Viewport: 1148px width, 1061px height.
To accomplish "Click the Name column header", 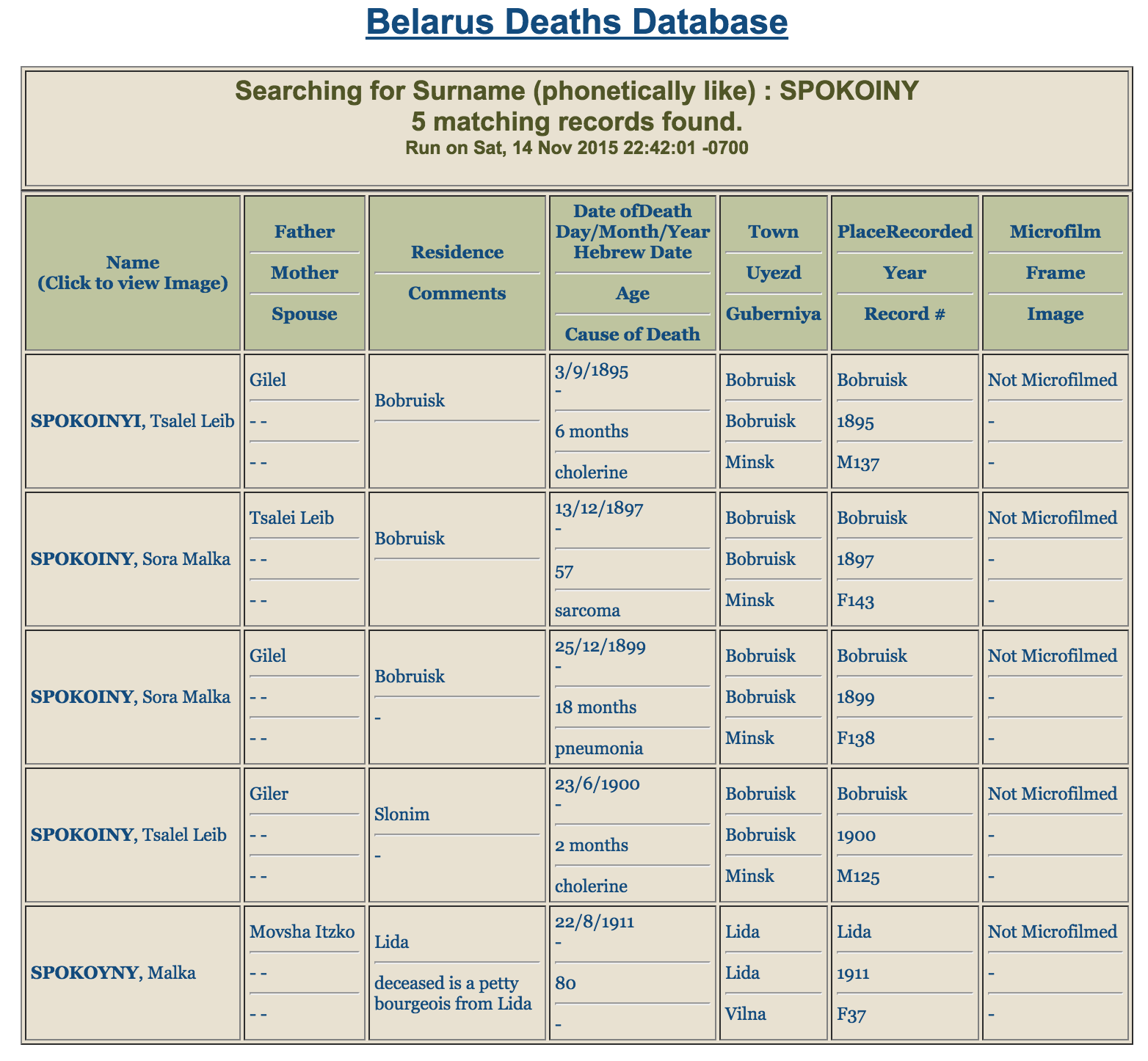I will point(133,272).
